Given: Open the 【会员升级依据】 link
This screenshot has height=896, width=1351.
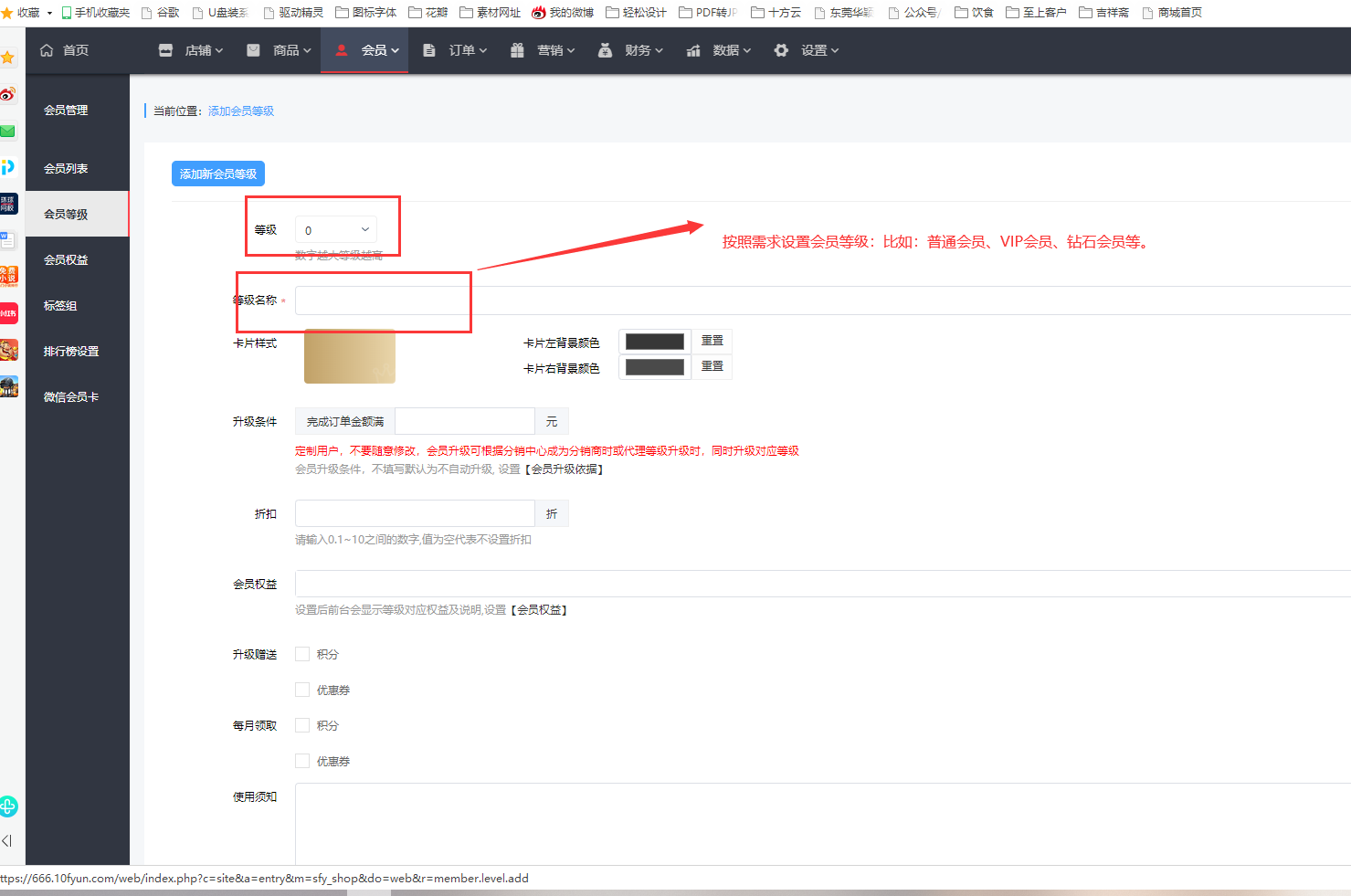Looking at the screenshot, I should pos(564,469).
